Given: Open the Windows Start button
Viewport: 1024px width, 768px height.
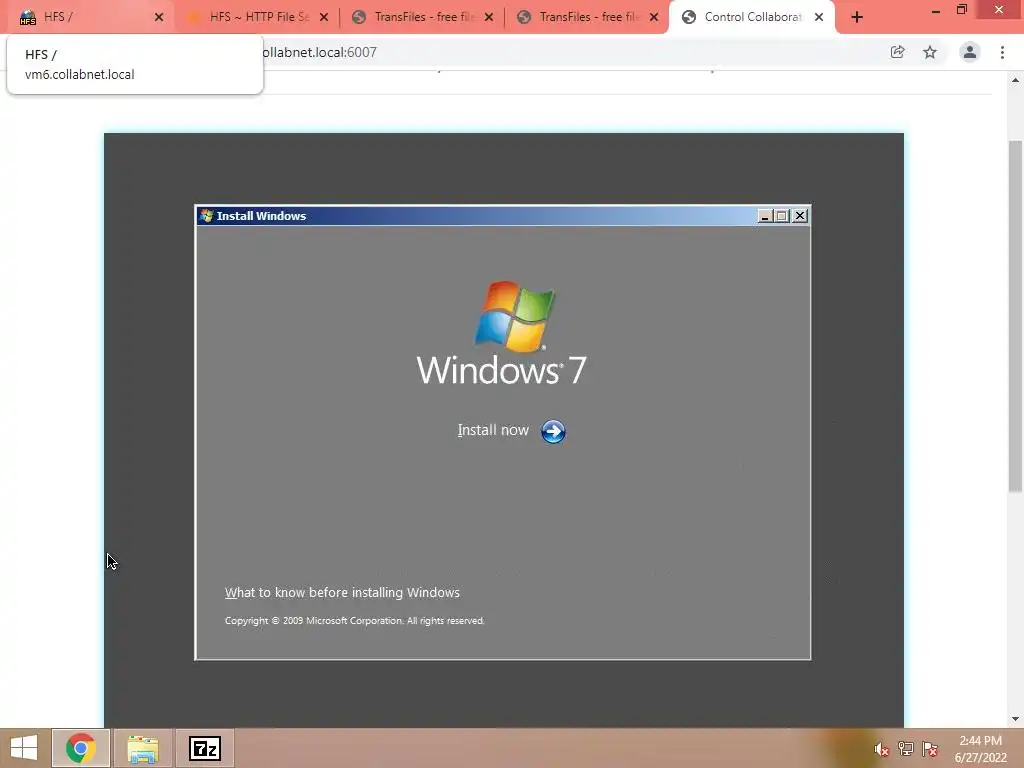Looking at the screenshot, I should (24, 748).
